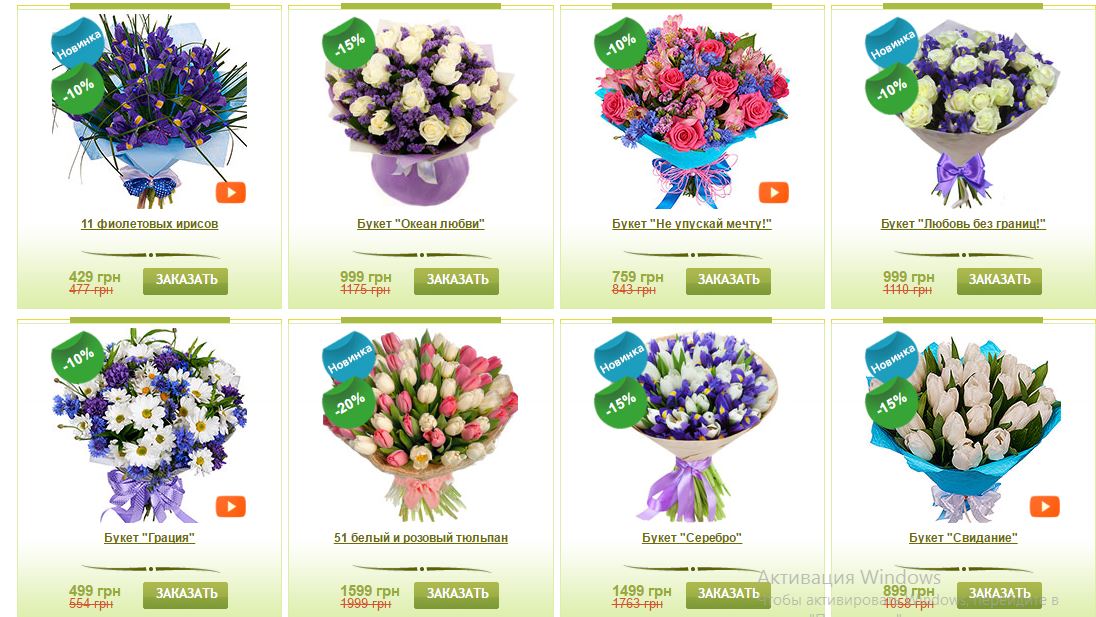Screen dimensions: 1096x617
Task: Open the 11 фиолетовых ирисов link
Action: [x=150, y=224]
